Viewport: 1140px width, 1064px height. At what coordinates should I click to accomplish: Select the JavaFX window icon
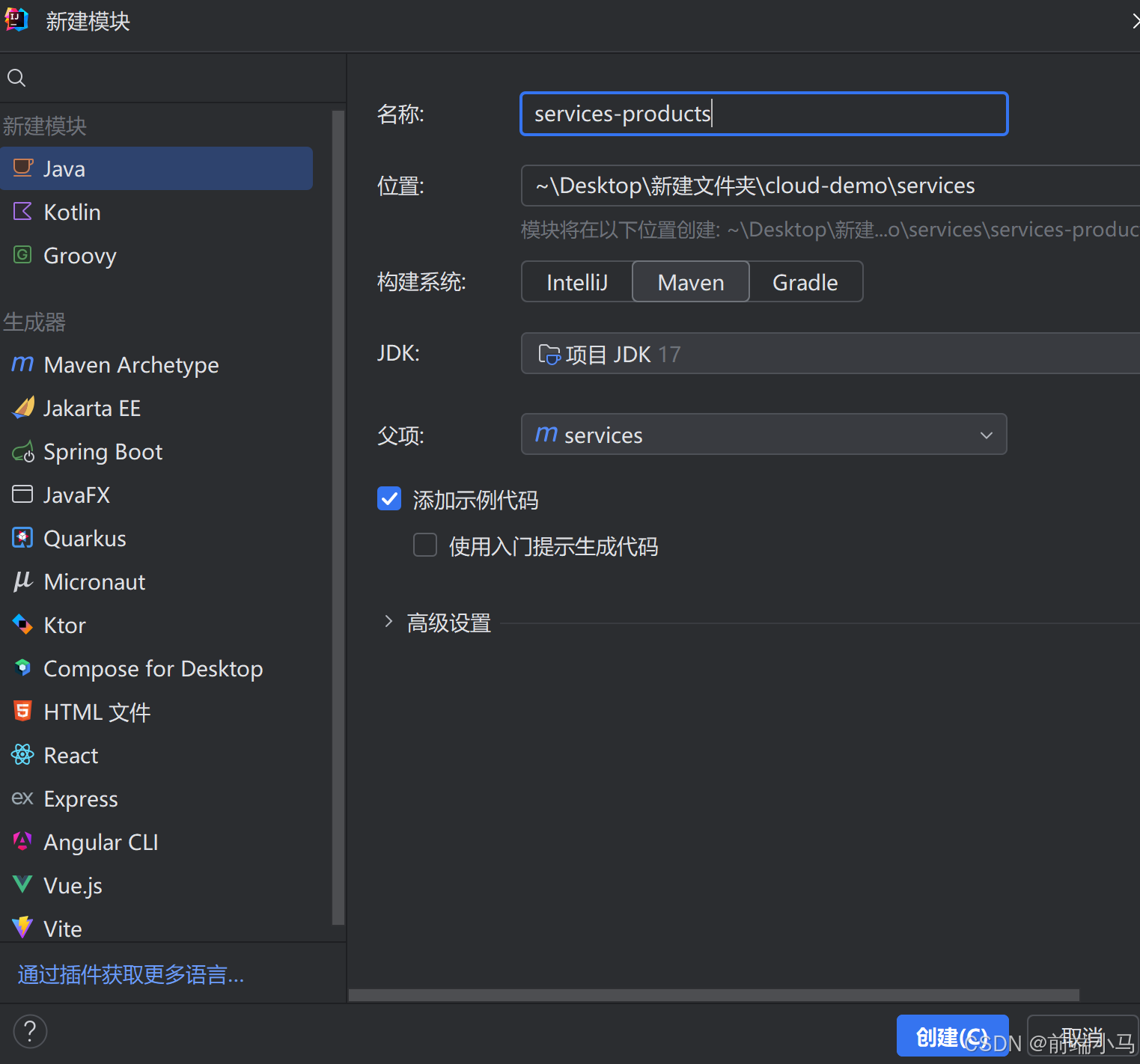[x=23, y=494]
